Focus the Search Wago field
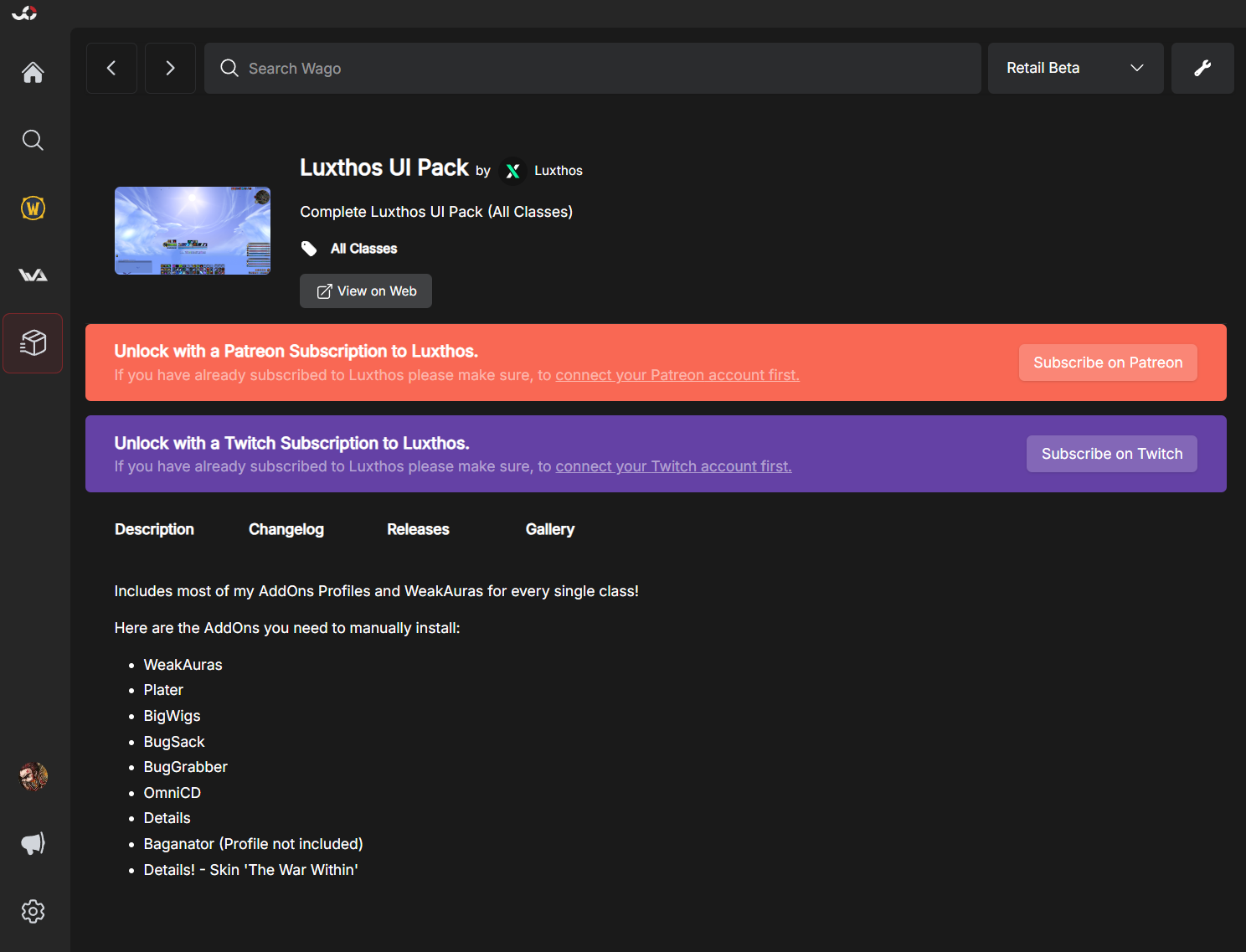 (593, 68)
